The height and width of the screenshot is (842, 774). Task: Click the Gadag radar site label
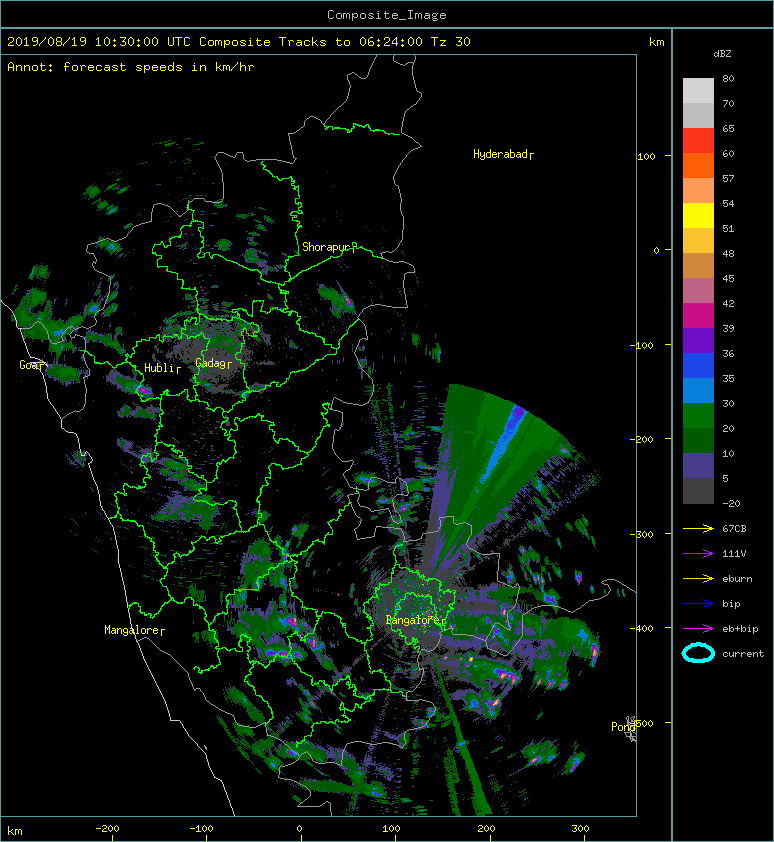(x=213, y=364)
